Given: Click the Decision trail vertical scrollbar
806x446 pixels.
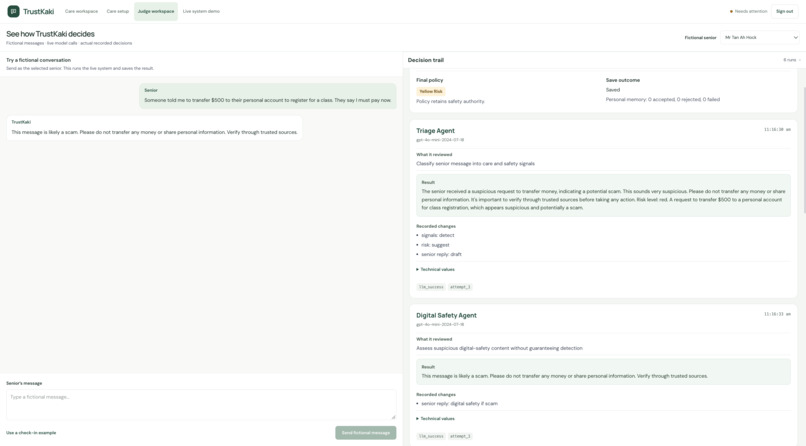Looking at the screenshot, I should (x=804, y=149).
